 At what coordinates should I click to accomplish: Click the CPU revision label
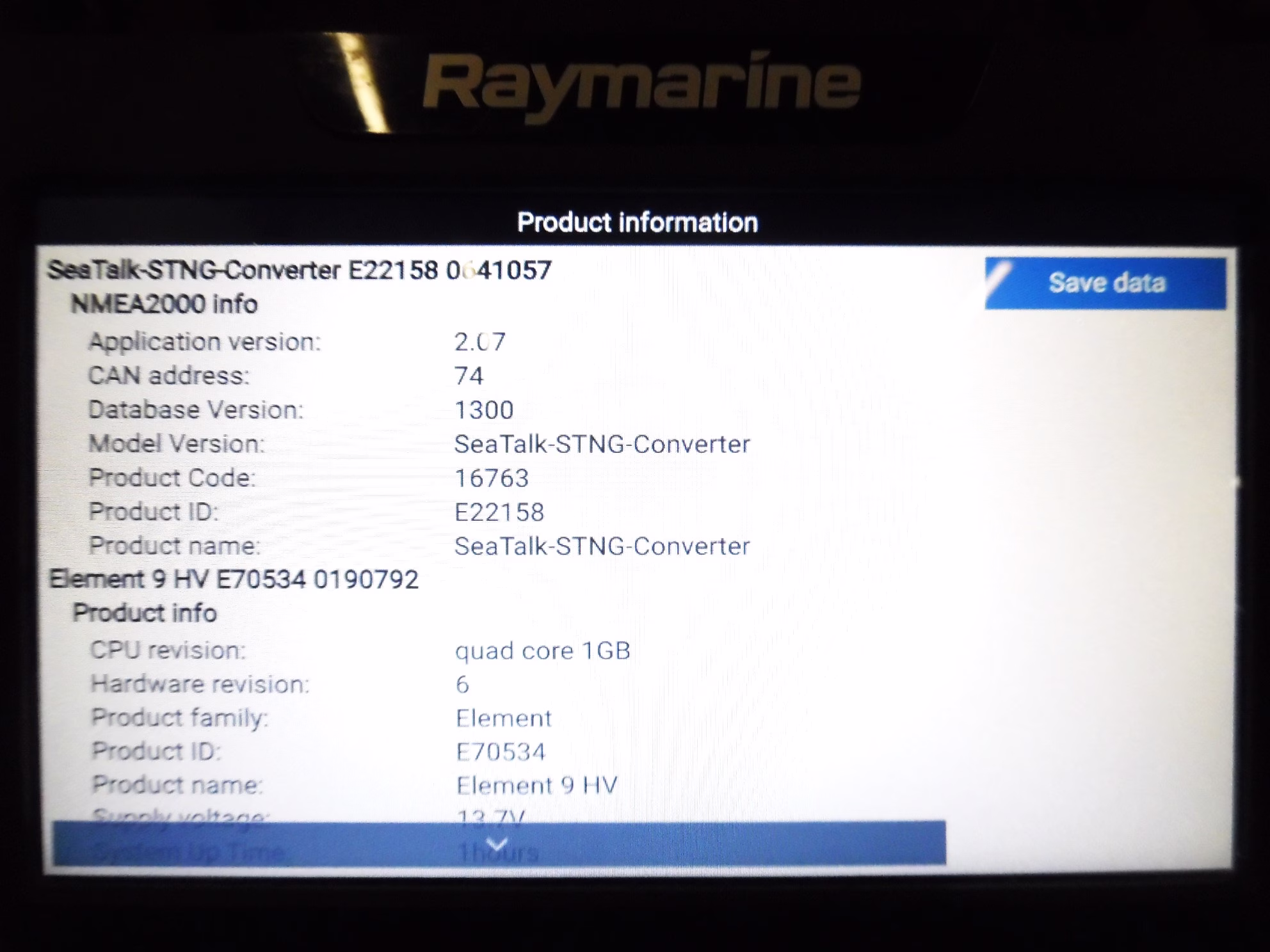(x=168, y=650)
